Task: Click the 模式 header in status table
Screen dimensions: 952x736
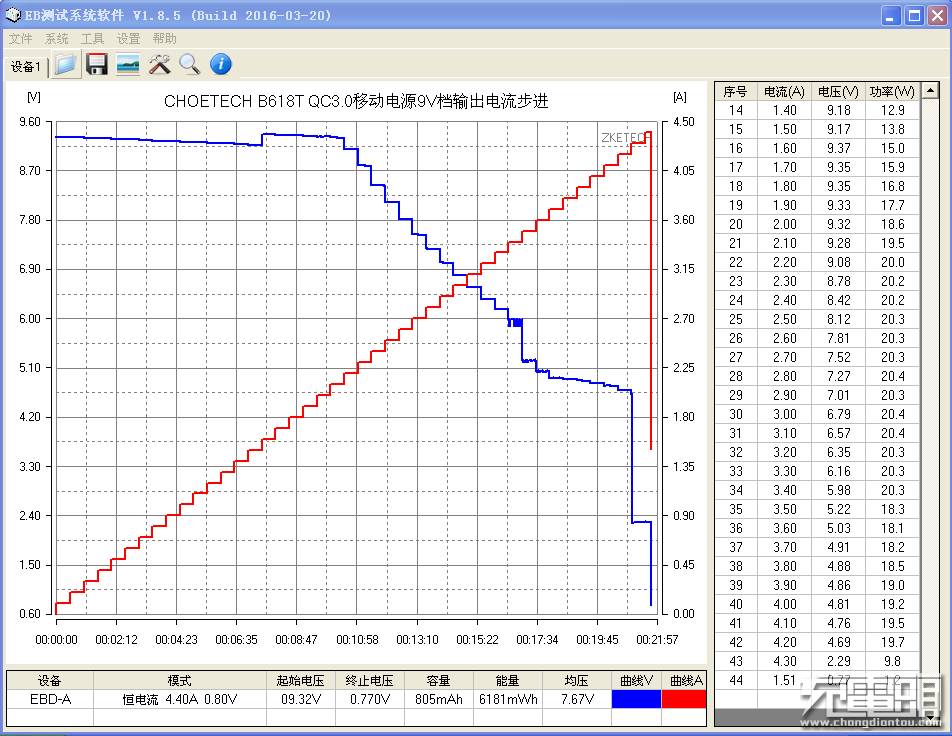Action: pyautogui.click(x=179, y=681)
